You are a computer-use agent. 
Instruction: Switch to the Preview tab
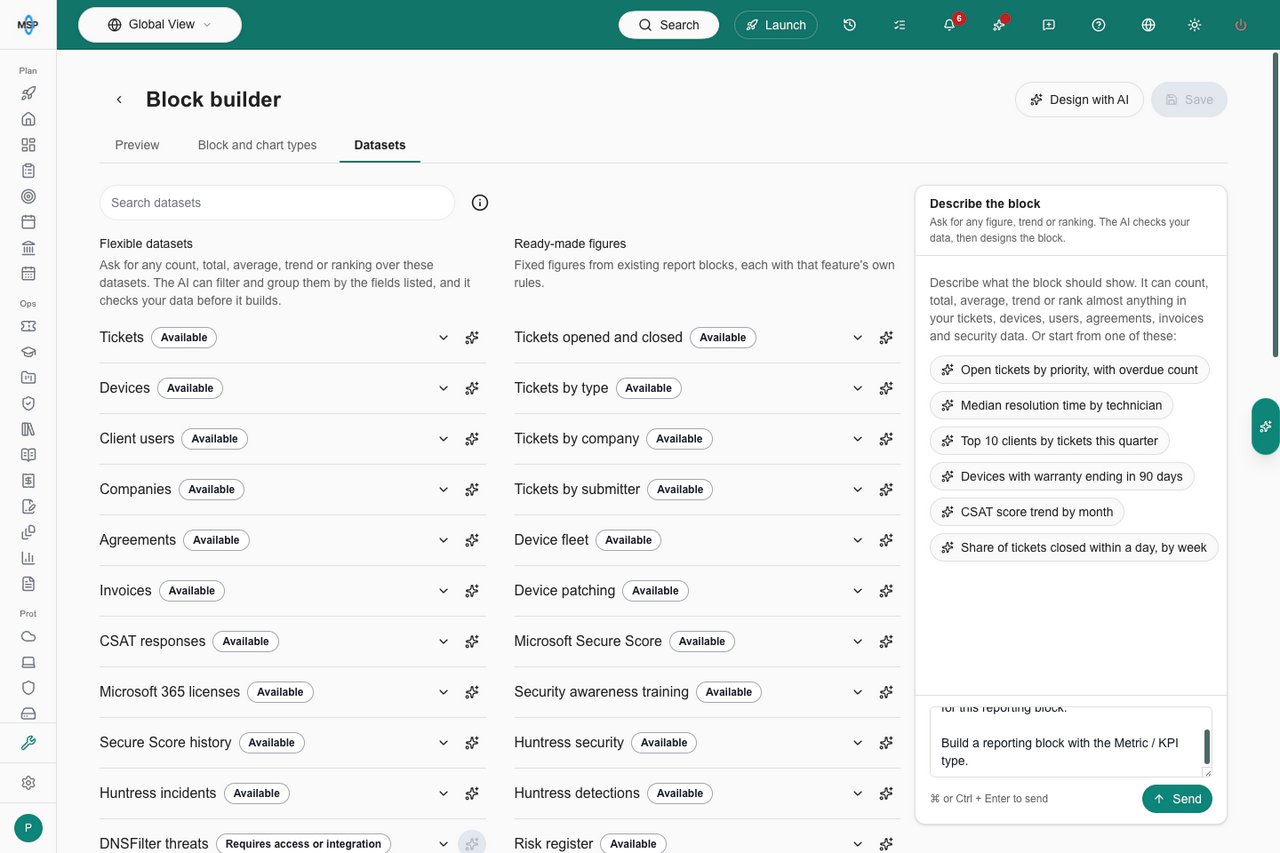coord(137,145)
